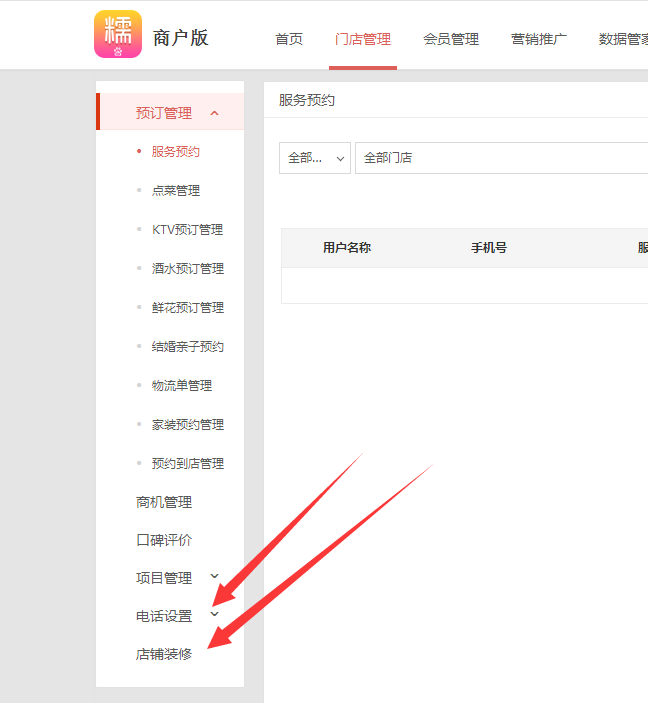This screenshot has height=703, width=648.
Task: Switch to the 门店管理 tab
Action: tap(363, 39)
